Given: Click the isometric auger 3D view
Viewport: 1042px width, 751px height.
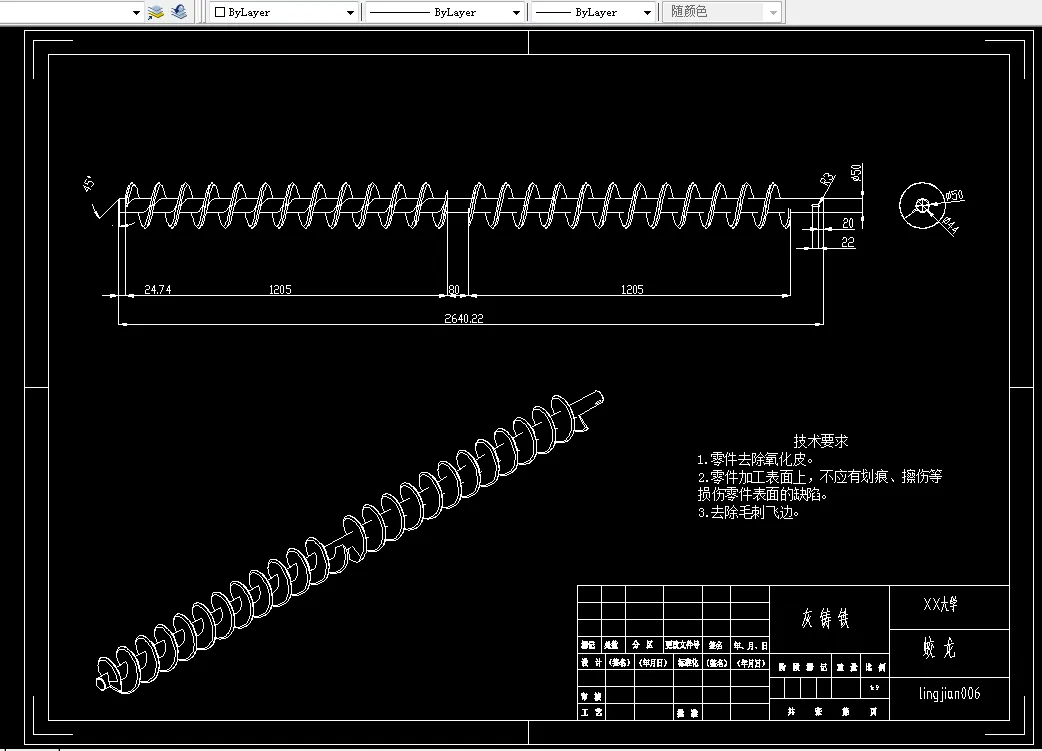Looking at the screenshot, I should tap(350, 542).
